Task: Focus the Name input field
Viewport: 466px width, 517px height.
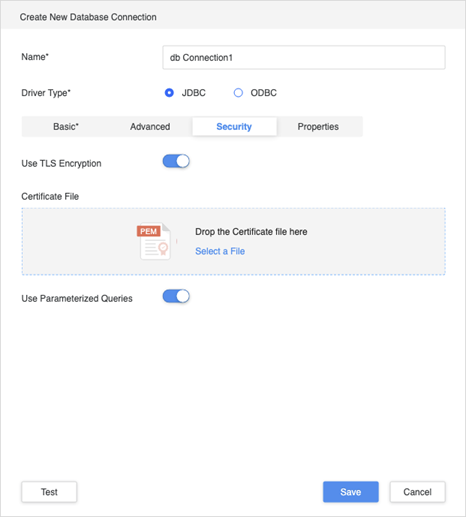Action: [304, 58]
